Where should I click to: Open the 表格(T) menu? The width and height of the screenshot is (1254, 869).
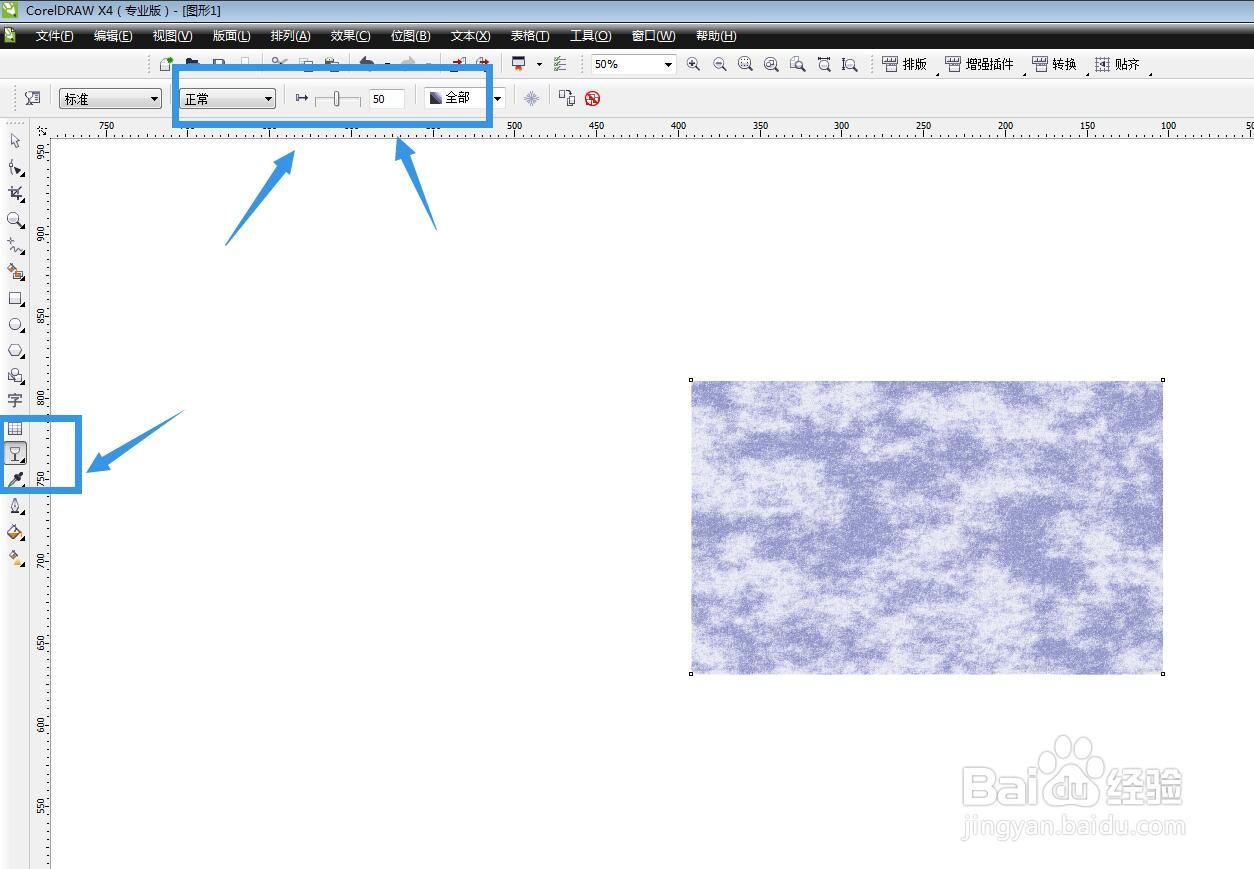coord(529,36)
